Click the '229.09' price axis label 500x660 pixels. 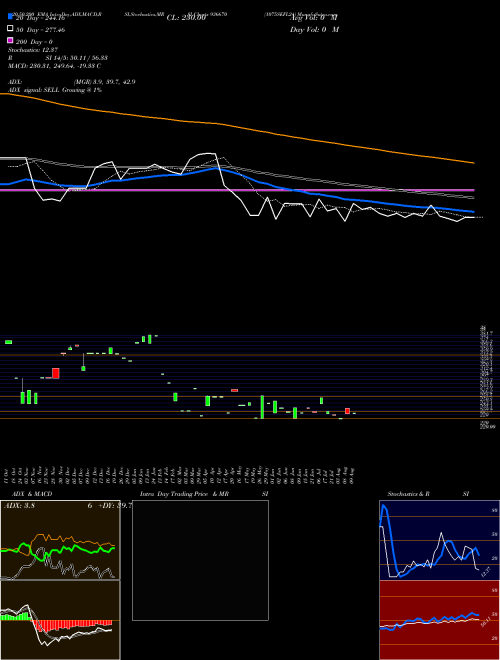tap(488, 427)
